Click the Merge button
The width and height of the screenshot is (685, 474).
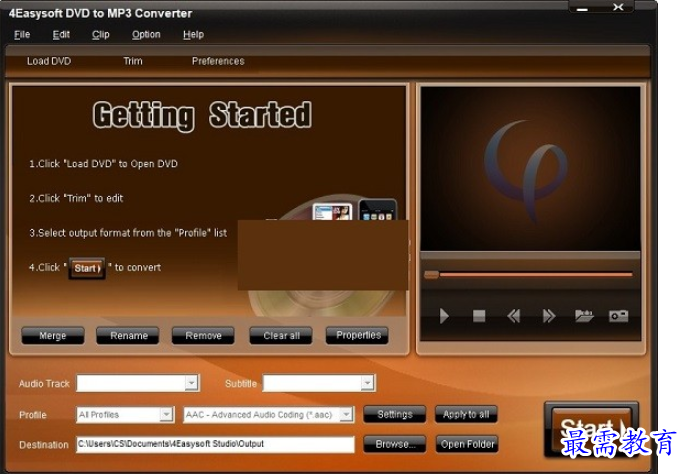click(53, 336)
